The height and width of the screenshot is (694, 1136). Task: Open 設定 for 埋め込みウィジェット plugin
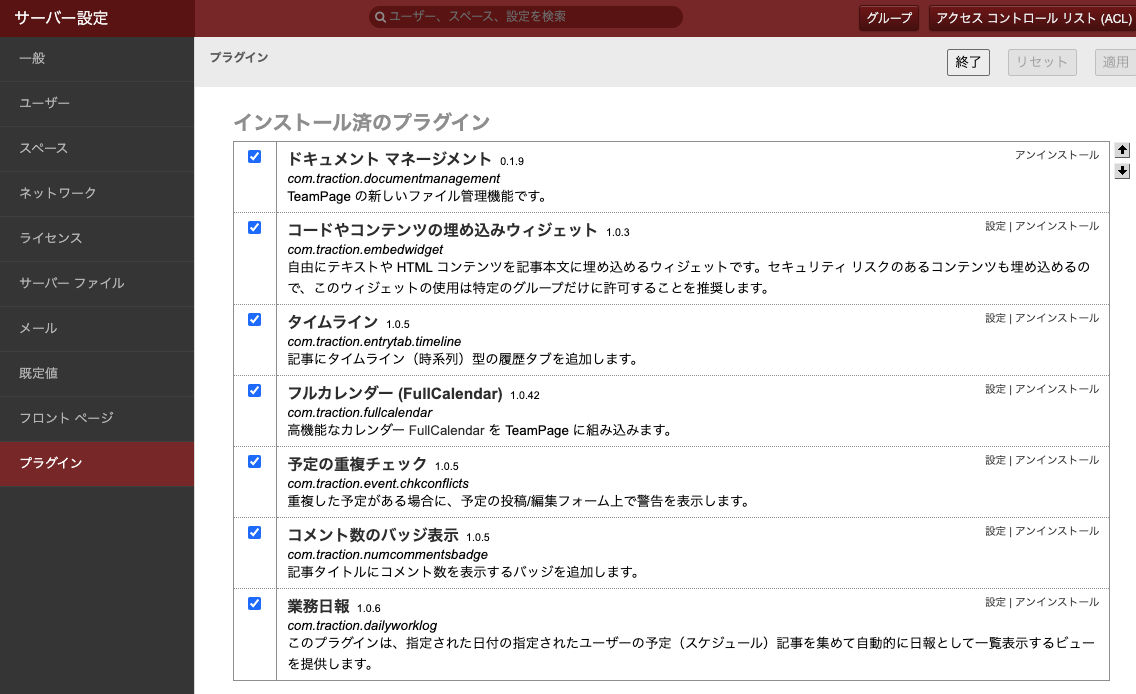pos(995,226)
